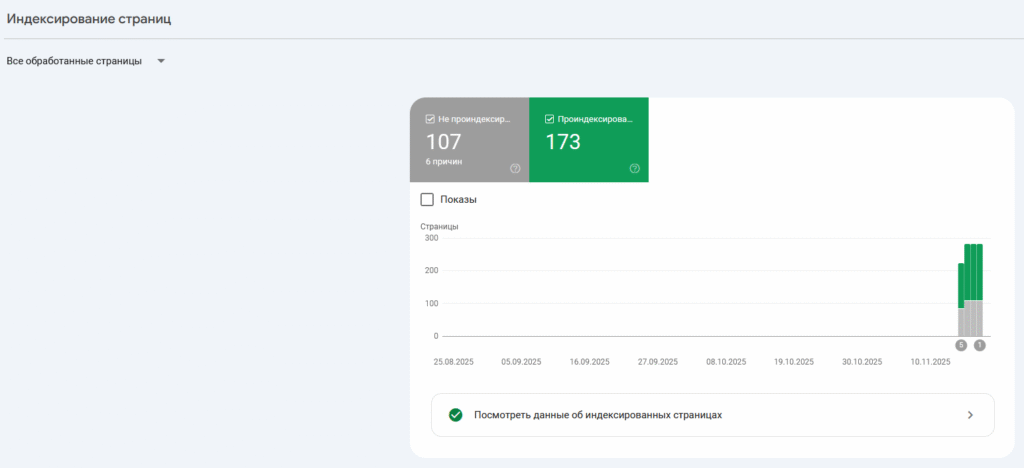Uncheck the Не проиндексировано checkbox
The height and width of the screenshot is (468, 1024).
click(430, 119)
